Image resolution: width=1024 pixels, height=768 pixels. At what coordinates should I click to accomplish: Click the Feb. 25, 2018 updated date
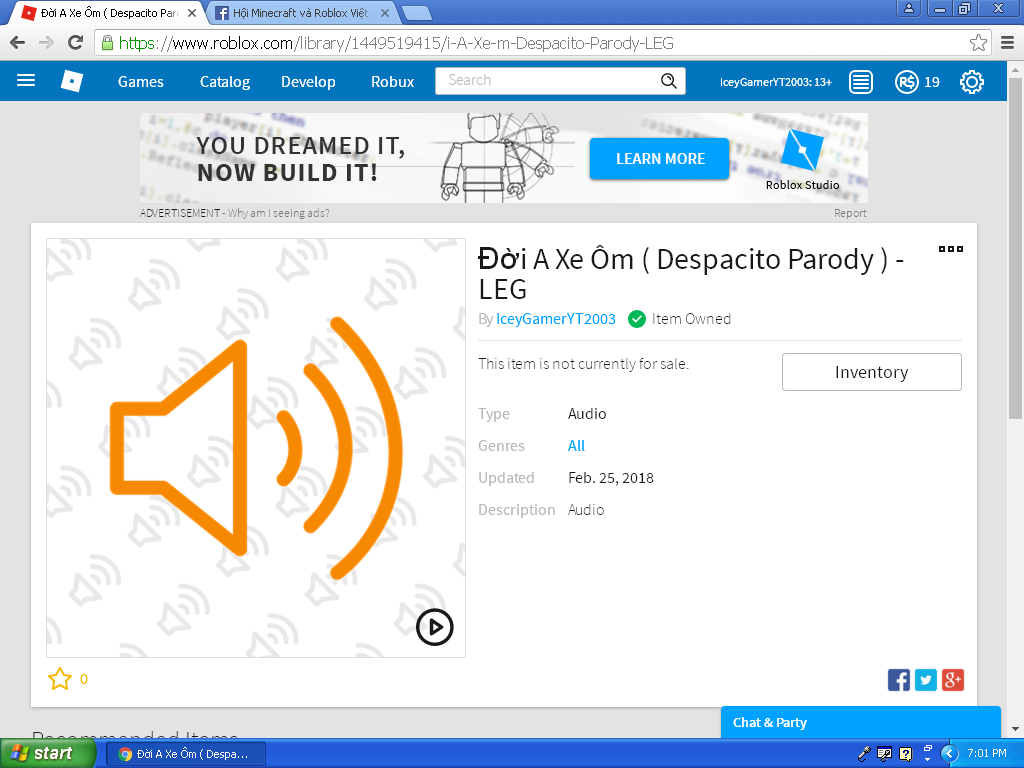click(x=611, y=478)
